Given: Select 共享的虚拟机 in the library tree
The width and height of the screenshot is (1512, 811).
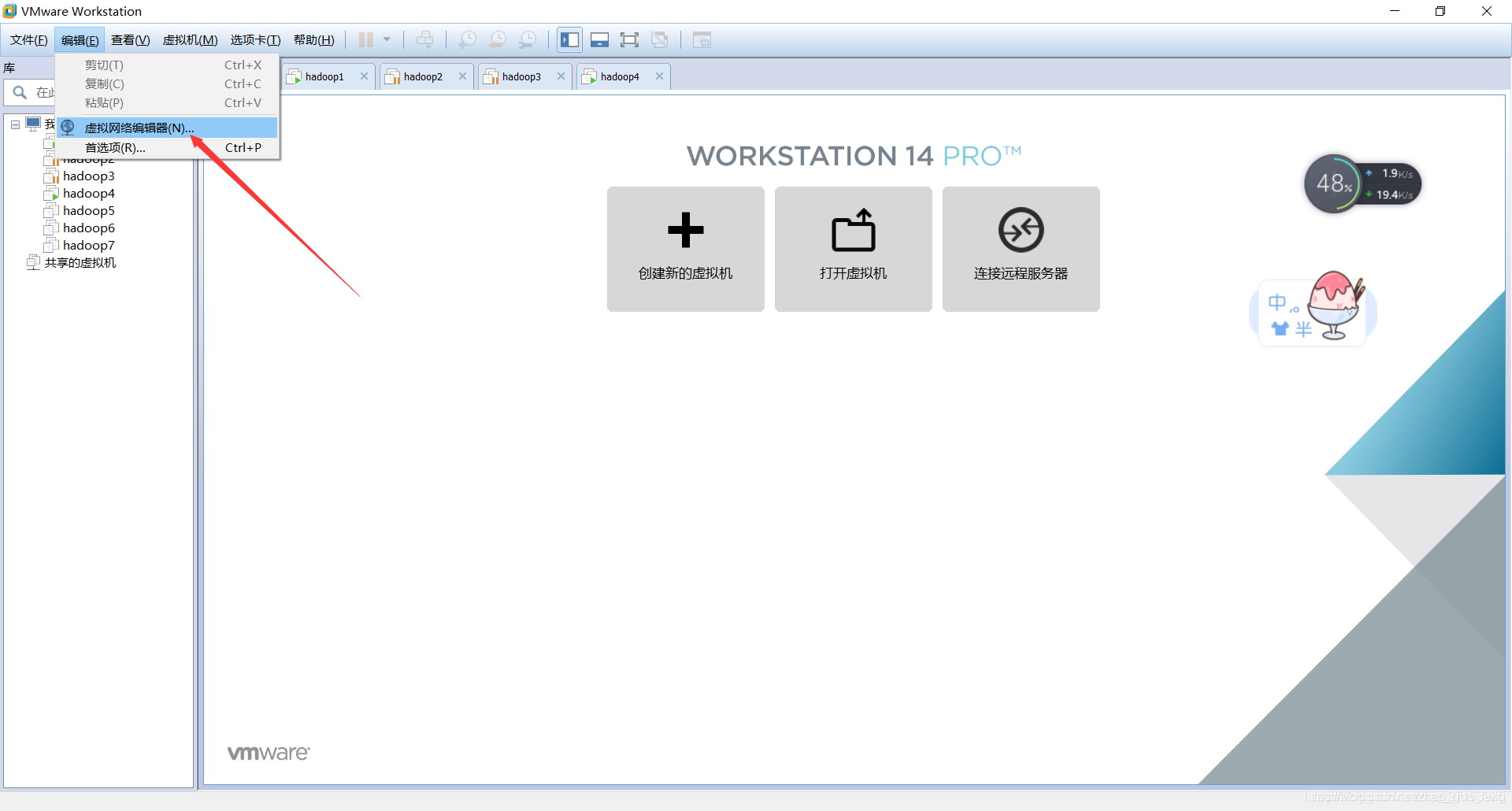Looking at the screenshot, I should (x=80, y=263).
